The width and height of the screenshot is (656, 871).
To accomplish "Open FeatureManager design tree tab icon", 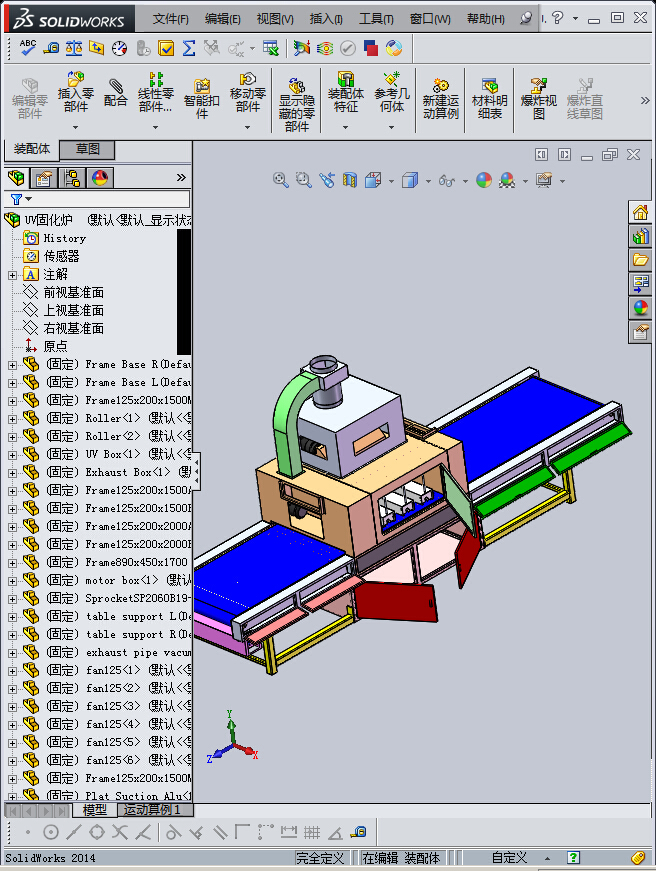I will [x=16, y=178].
